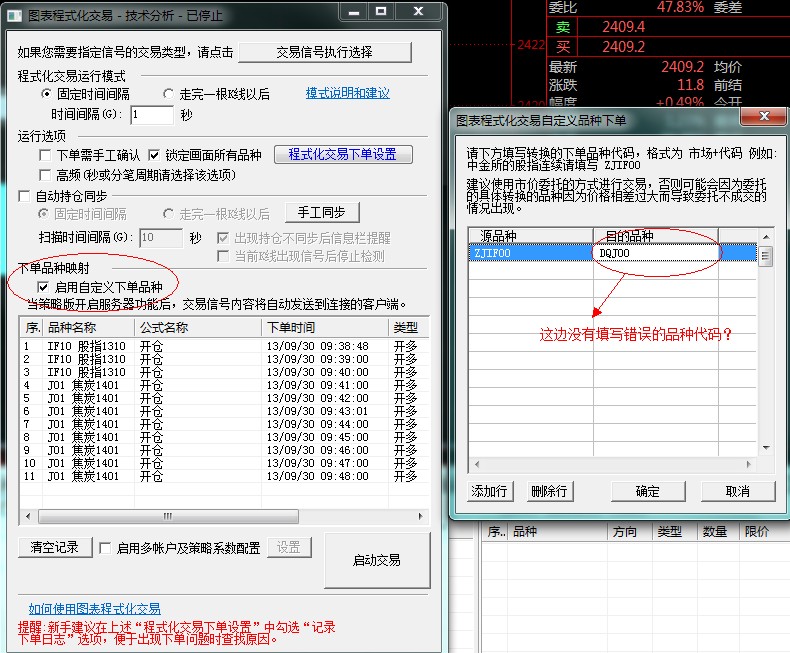Image resolution: width=790 pixels, height=653 pixels.
Task: Uncheck 锁定画面所有品种 checkbox
Action: coord(154,155)
